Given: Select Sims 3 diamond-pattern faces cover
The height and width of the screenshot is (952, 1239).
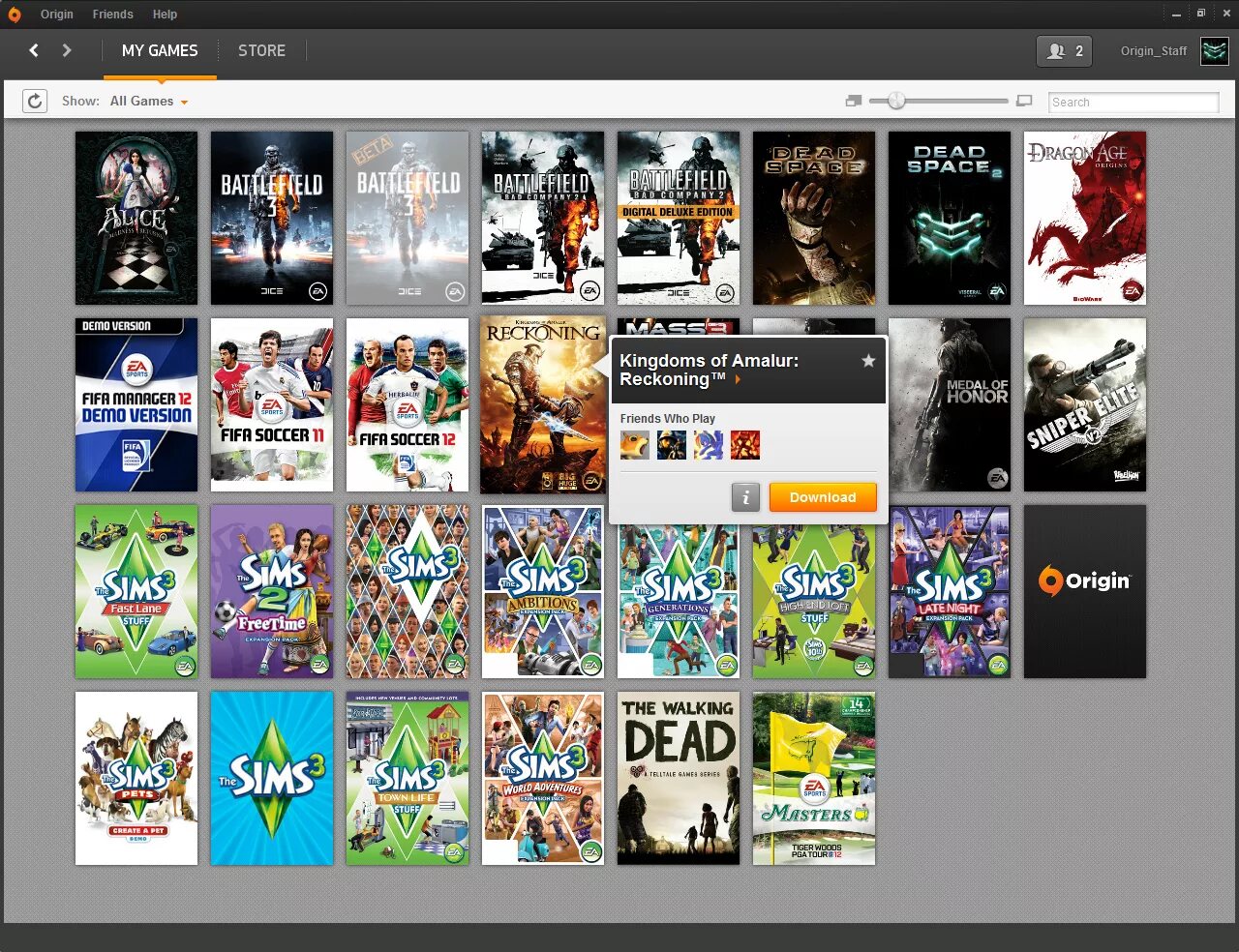Looking at the screenshot, I should click(408, 592).
